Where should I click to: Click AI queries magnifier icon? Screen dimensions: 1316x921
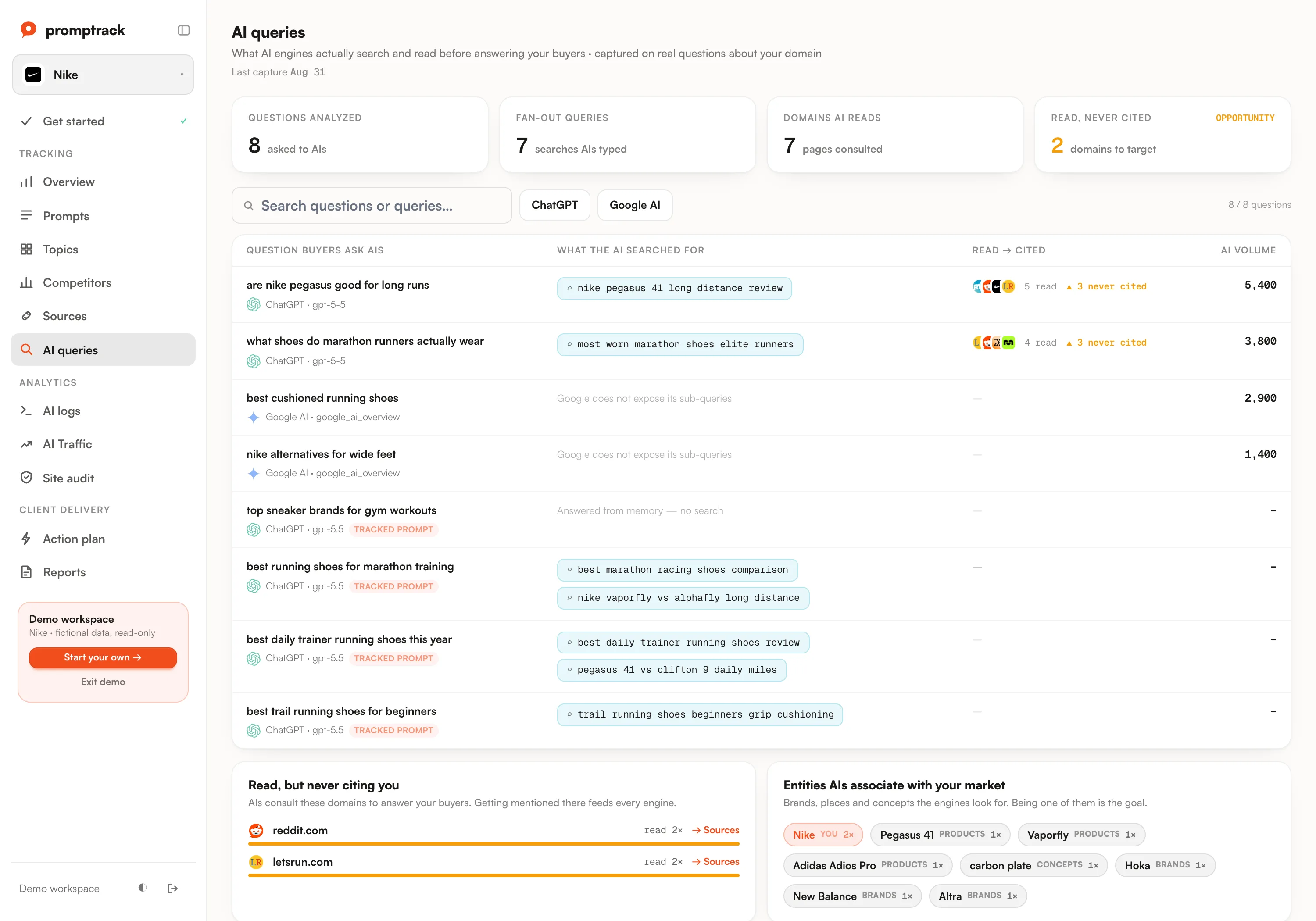(x=26, y=350)
